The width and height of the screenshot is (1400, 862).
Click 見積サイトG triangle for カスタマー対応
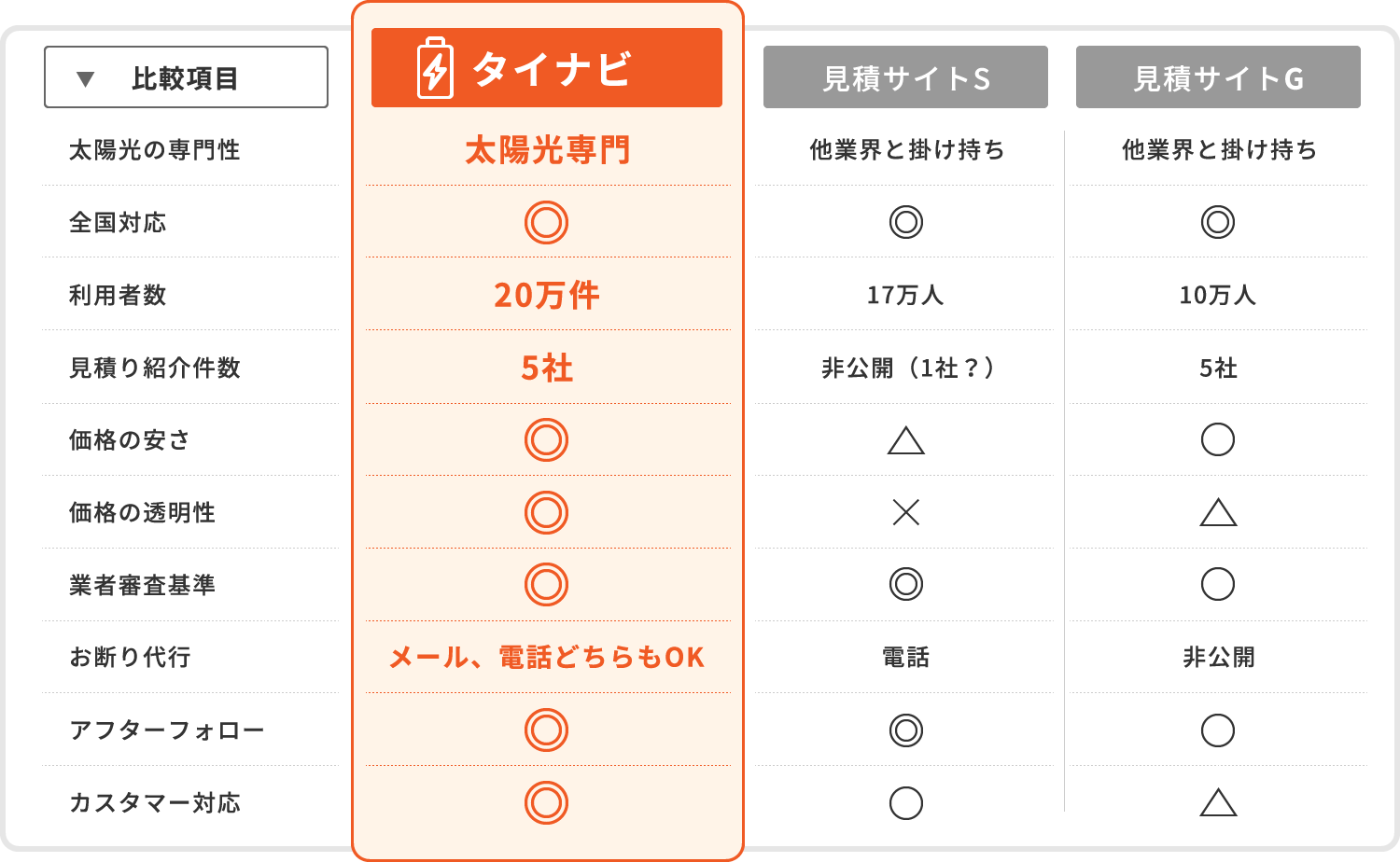coord(1218,802)
